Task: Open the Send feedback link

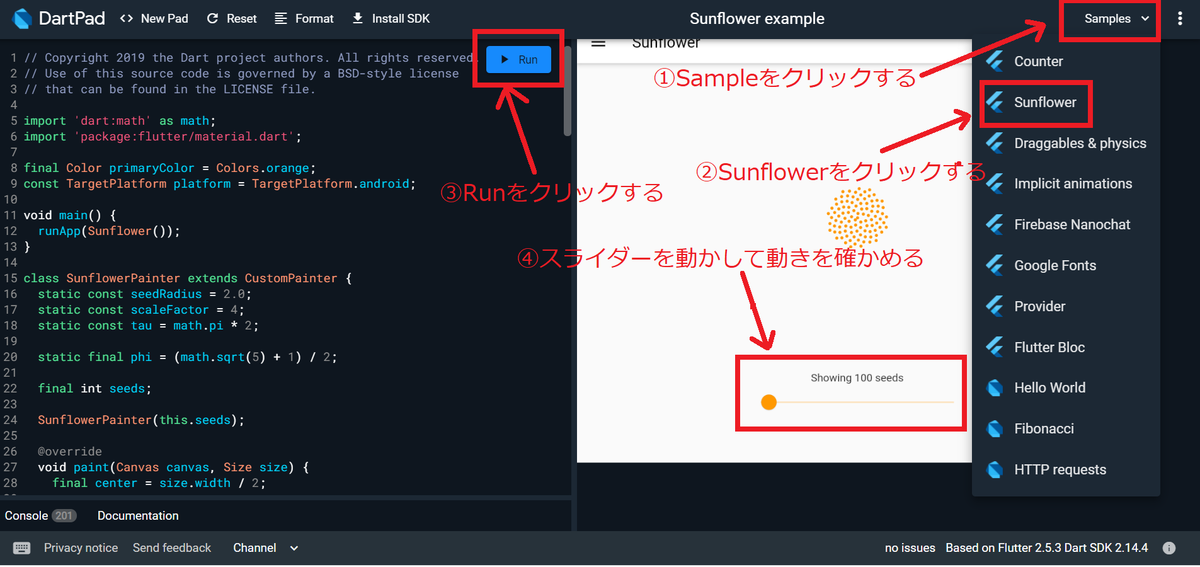Action: pyautogui.click(x=172, y=548)
